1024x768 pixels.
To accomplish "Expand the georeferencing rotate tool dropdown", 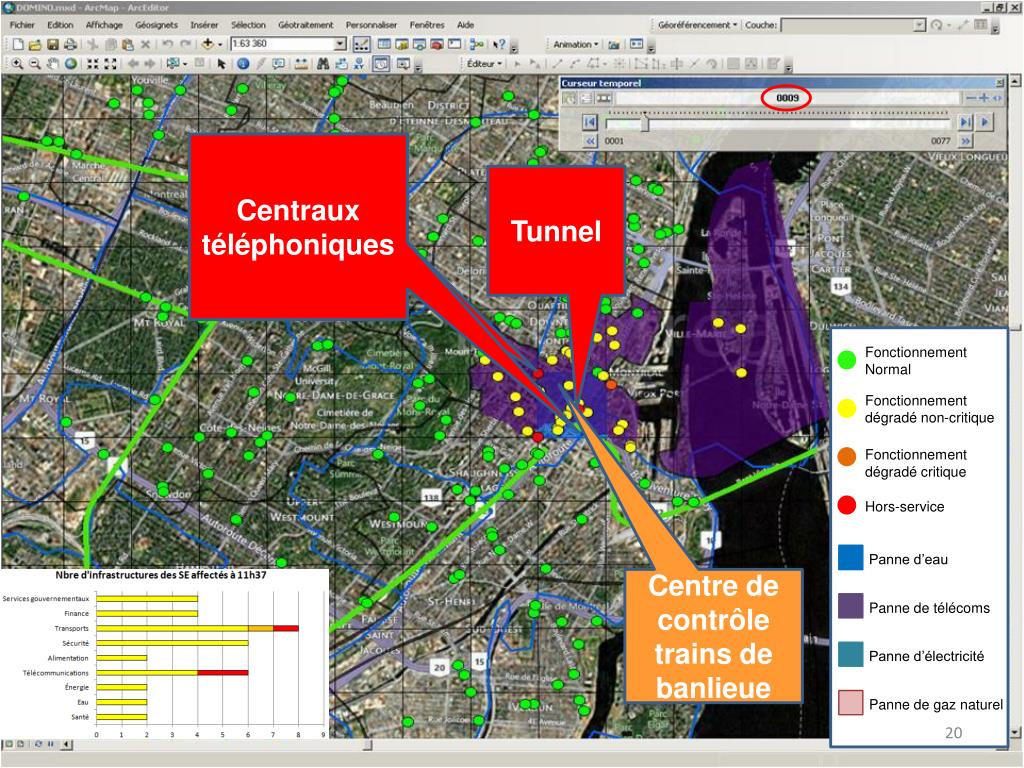I will click(x=949, y=25).
